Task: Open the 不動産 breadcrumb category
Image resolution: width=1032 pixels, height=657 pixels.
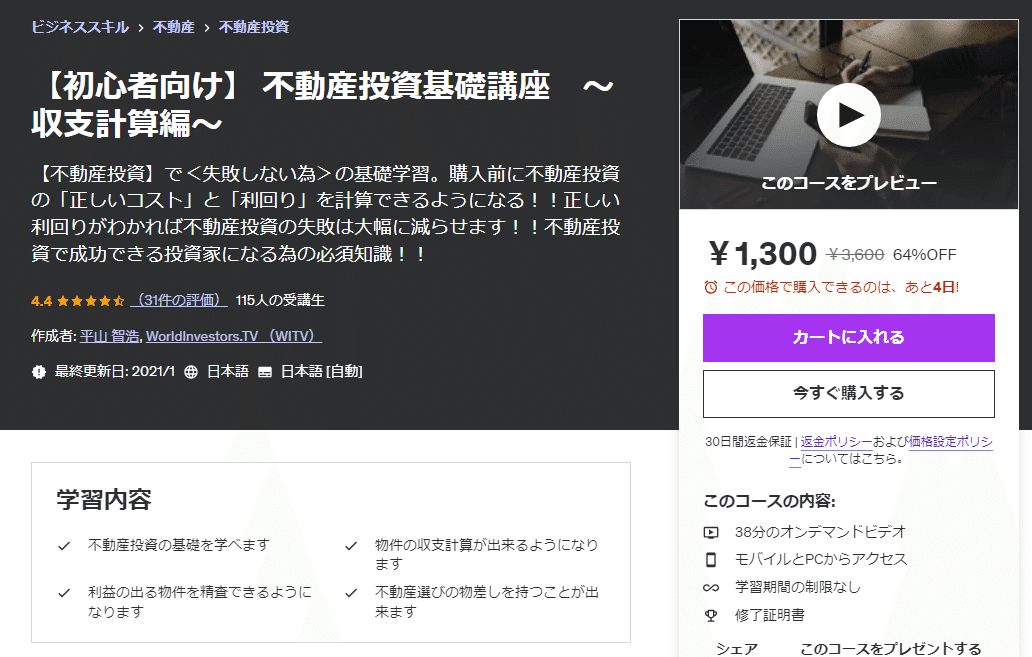Action: click(174, 27)
